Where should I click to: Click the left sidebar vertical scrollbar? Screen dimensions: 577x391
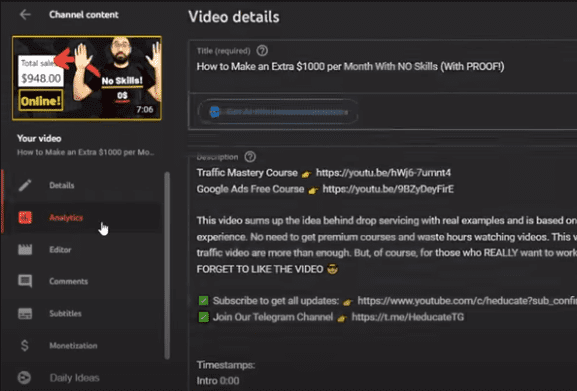pos(167,265)
